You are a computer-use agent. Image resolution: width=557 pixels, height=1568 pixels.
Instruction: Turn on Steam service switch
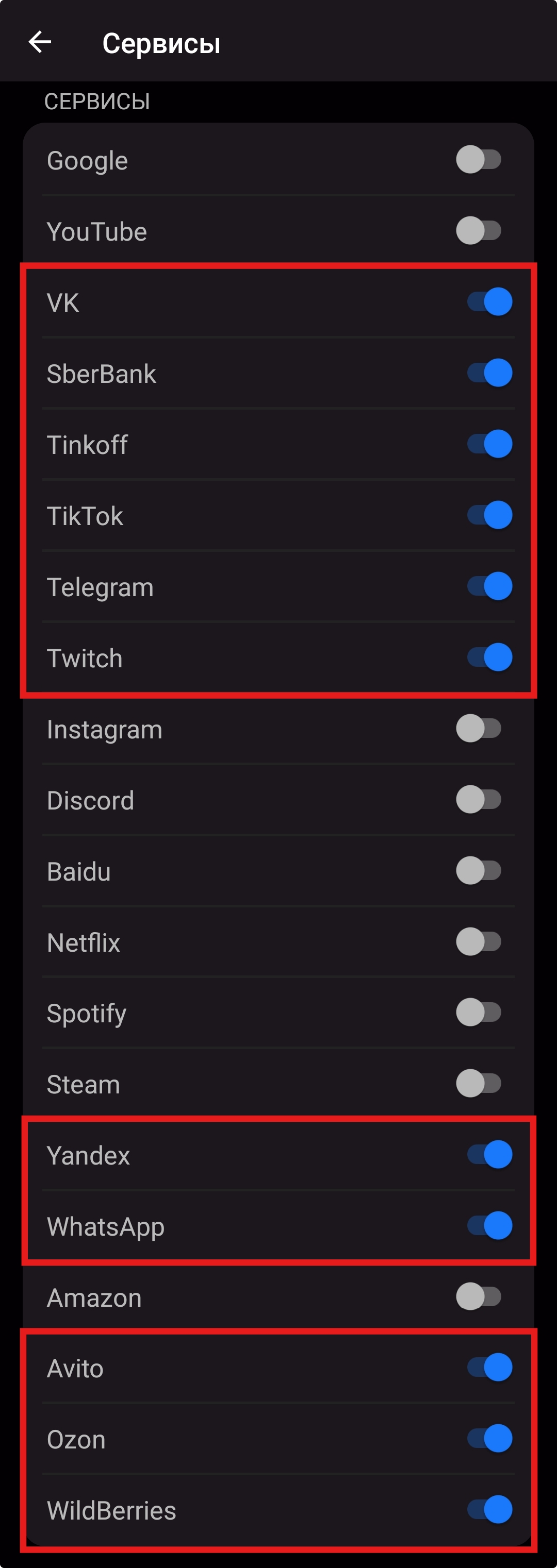(x=479, y=1084)
